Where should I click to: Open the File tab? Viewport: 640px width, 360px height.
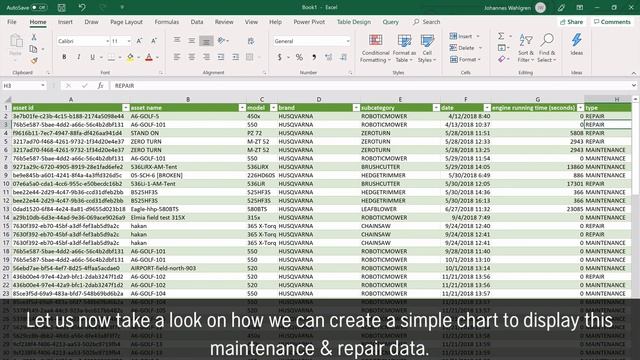(x=12, y=22)
